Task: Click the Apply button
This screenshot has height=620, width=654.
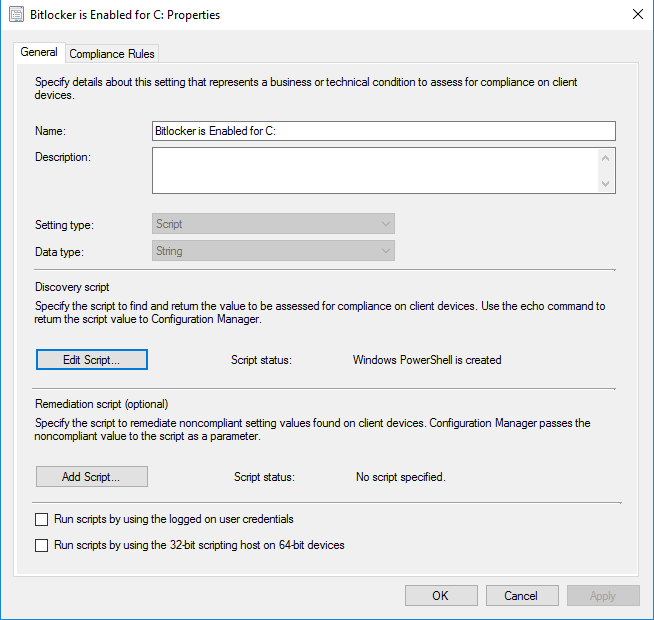Action: coord(603,595)
